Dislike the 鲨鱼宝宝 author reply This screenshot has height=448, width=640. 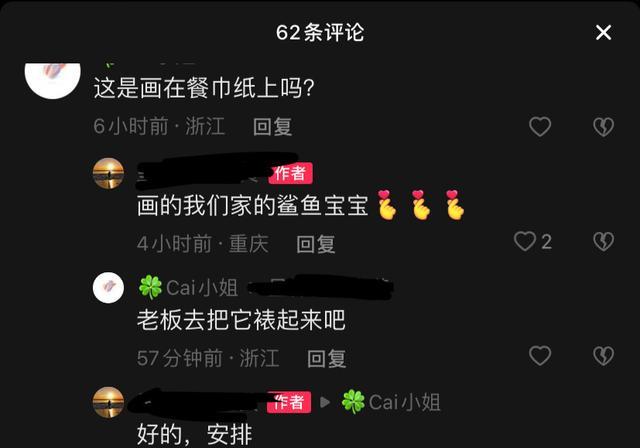point(603,241)
